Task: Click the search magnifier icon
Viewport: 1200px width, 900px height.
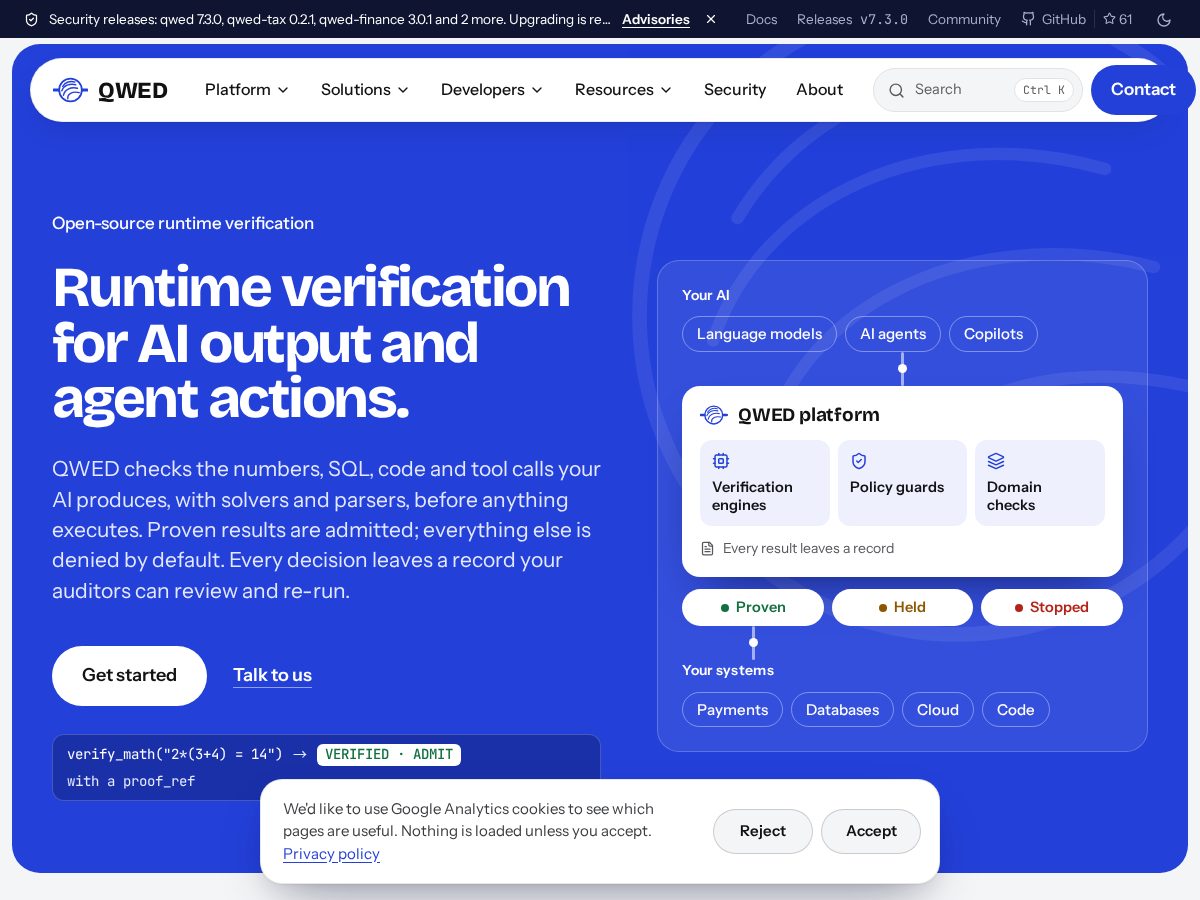Action: [896, 90]
